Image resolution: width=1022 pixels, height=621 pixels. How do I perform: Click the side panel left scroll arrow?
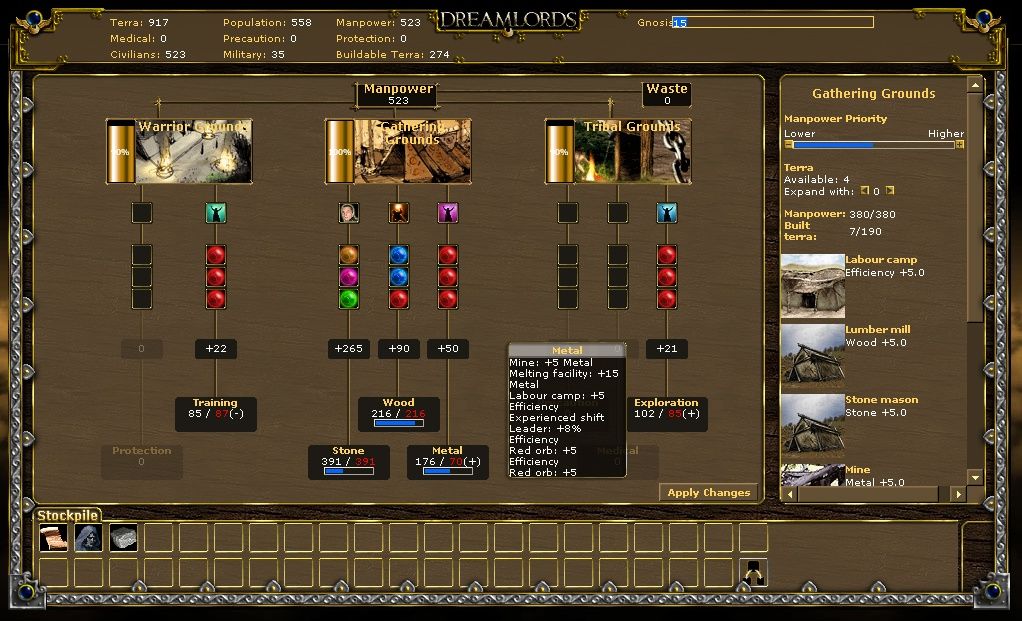[791, 495]
